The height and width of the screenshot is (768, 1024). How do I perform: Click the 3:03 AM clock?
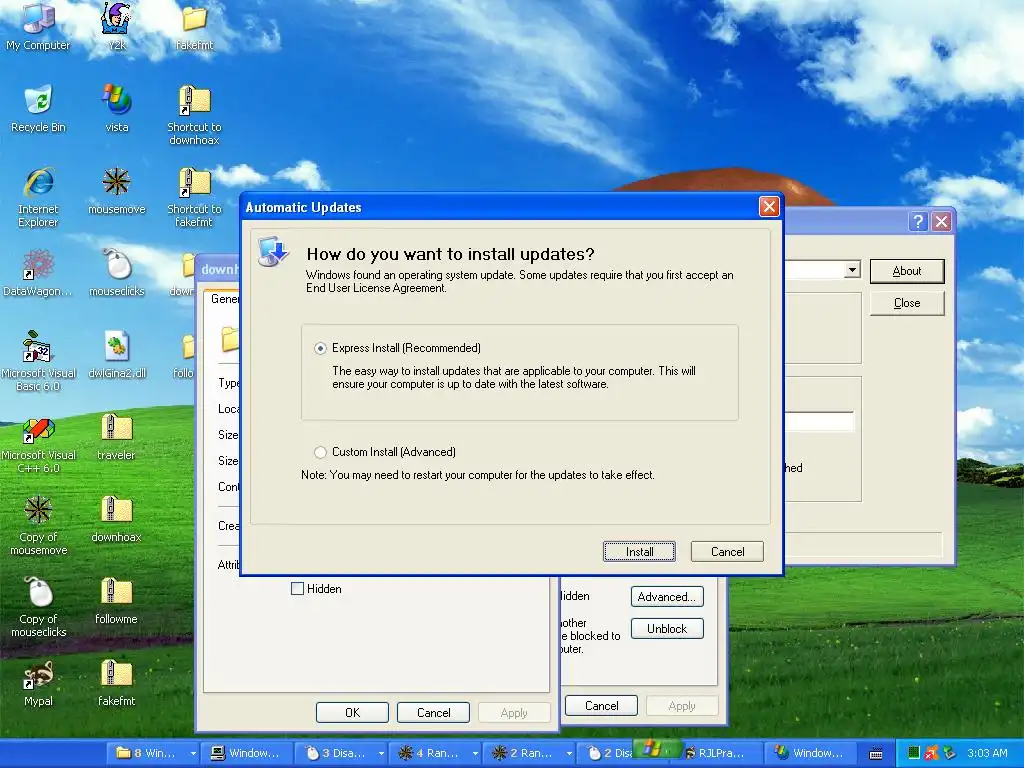pyautogui.click(x=987, y=753)
